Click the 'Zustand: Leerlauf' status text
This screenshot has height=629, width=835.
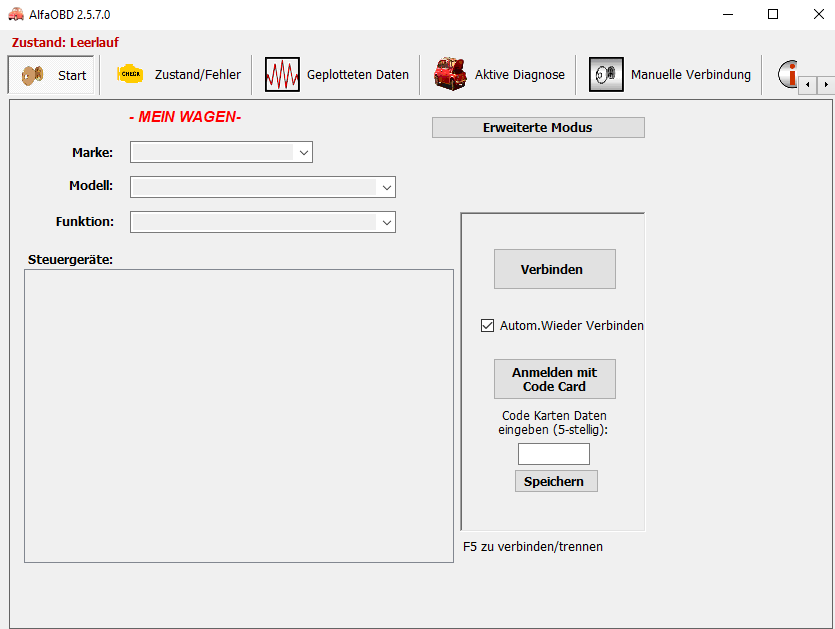tap(66, 43)
